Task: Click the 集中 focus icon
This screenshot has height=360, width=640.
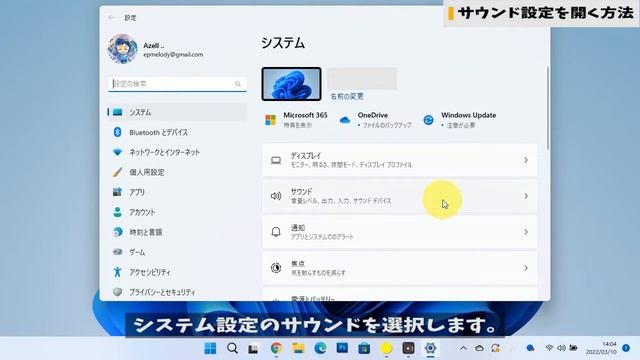Action: pyautogui.click(x=276, y=268)
